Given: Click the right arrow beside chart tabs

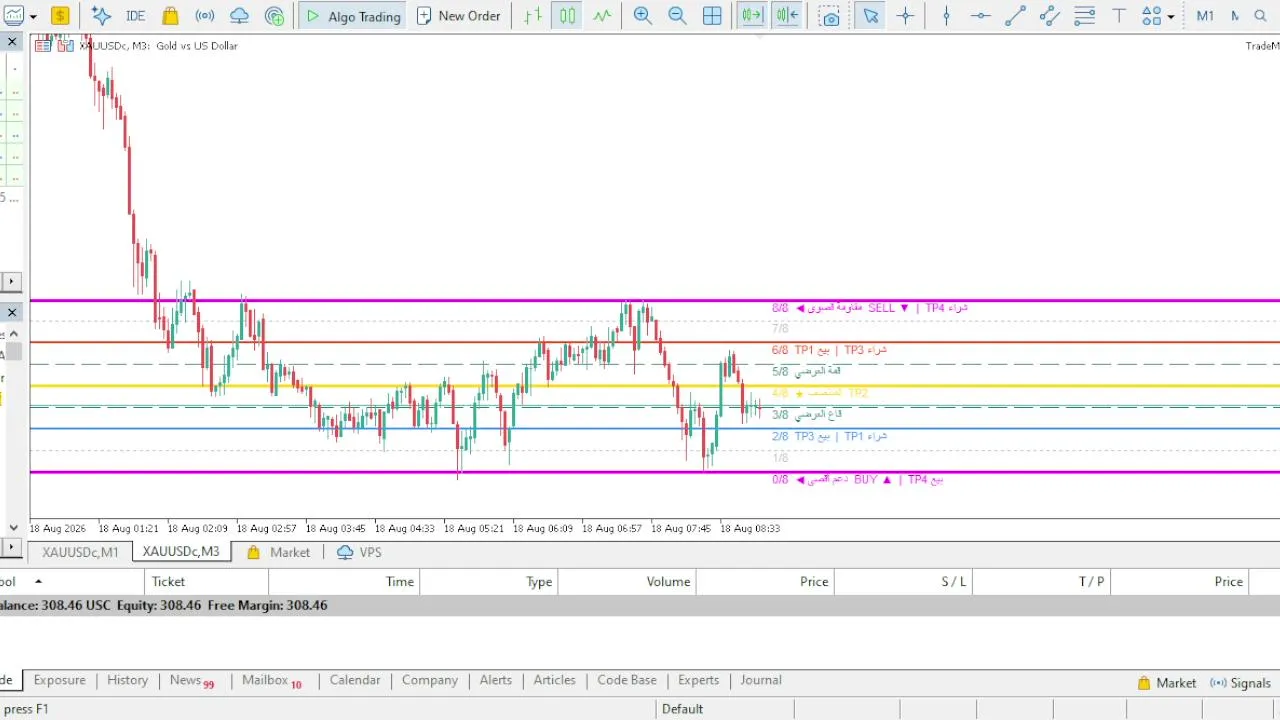Looking at the screenshot, I should tap(11, 547).
